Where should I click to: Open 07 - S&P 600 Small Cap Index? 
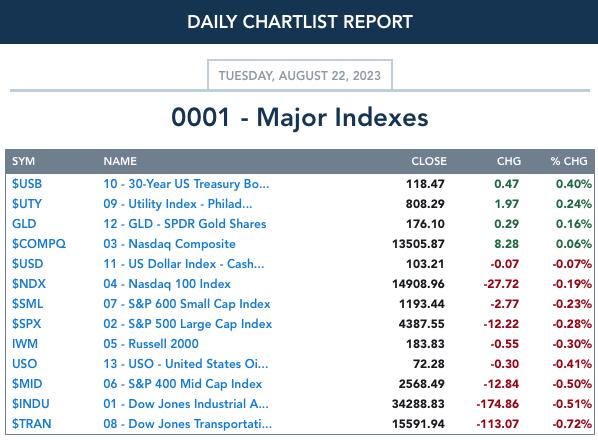coord(187,304)
